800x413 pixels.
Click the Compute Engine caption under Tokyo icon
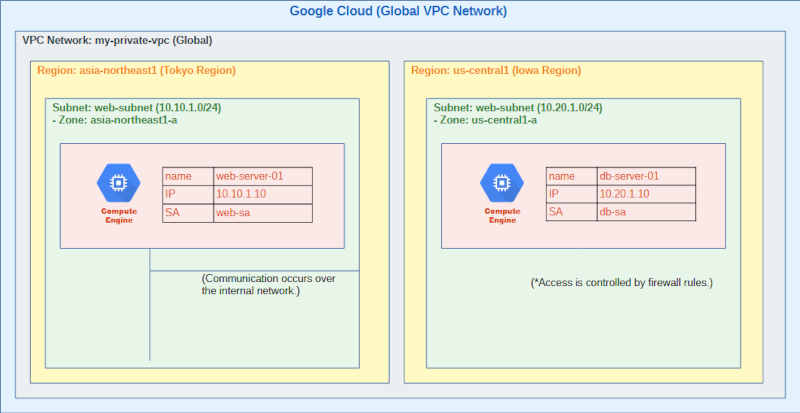(119, 216)
